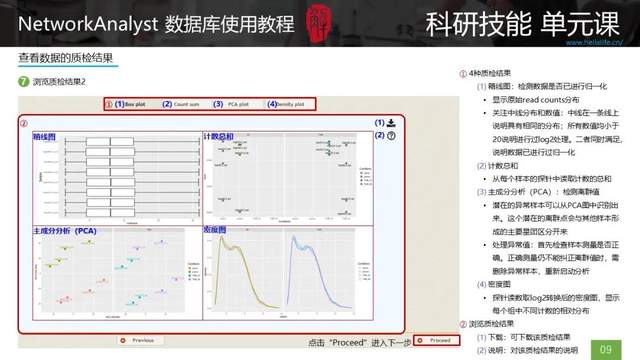
Task: Click the green step 7 badge
Action: pos(24,82)
